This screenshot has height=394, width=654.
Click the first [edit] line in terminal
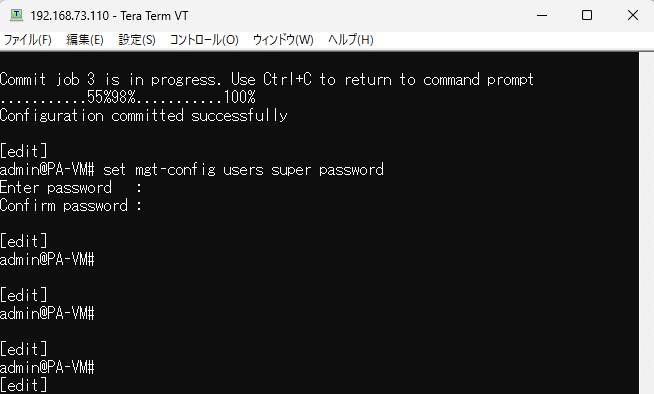click(24, 151)
